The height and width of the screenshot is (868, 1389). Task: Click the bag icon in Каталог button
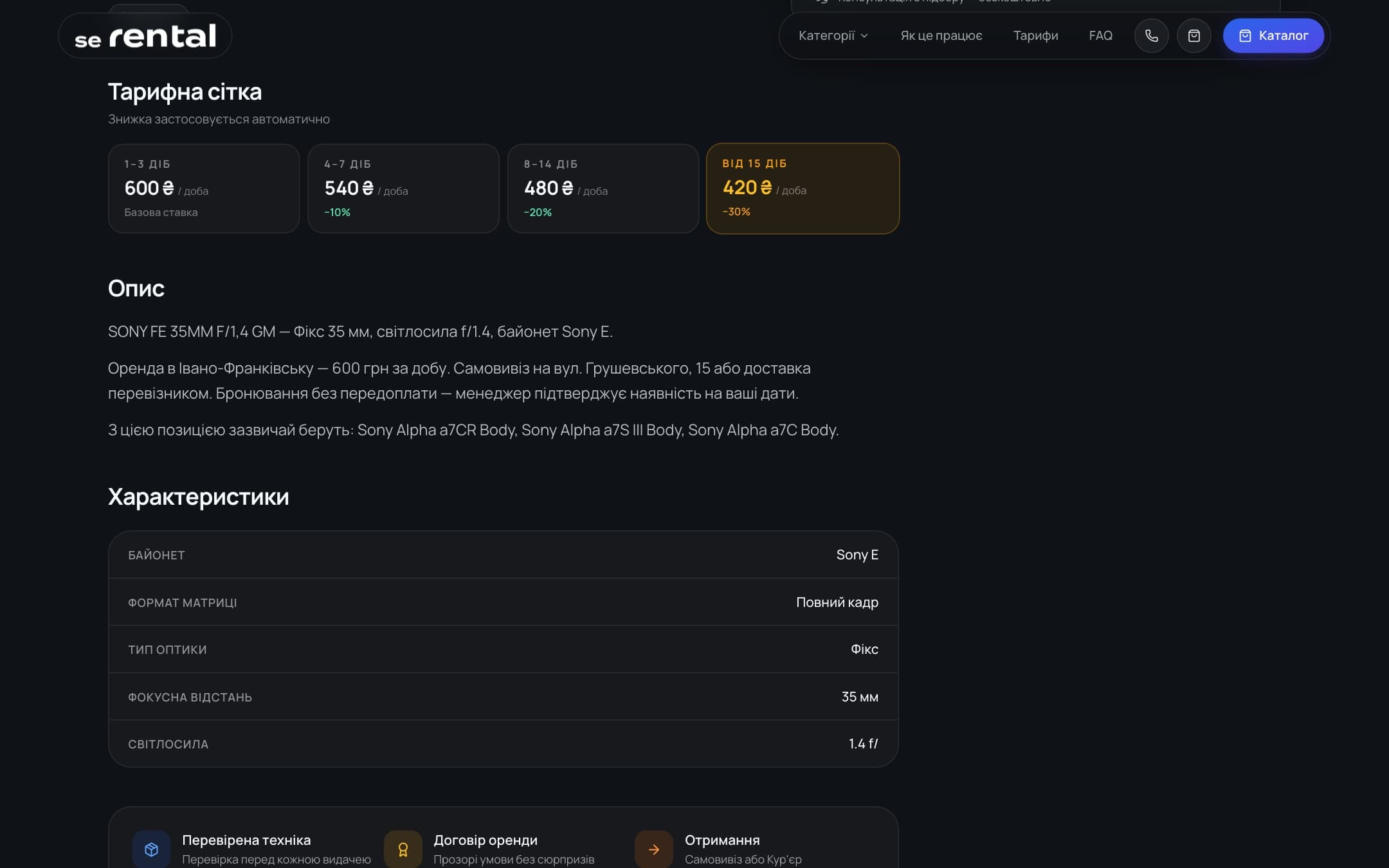(x=1245, y=36)
